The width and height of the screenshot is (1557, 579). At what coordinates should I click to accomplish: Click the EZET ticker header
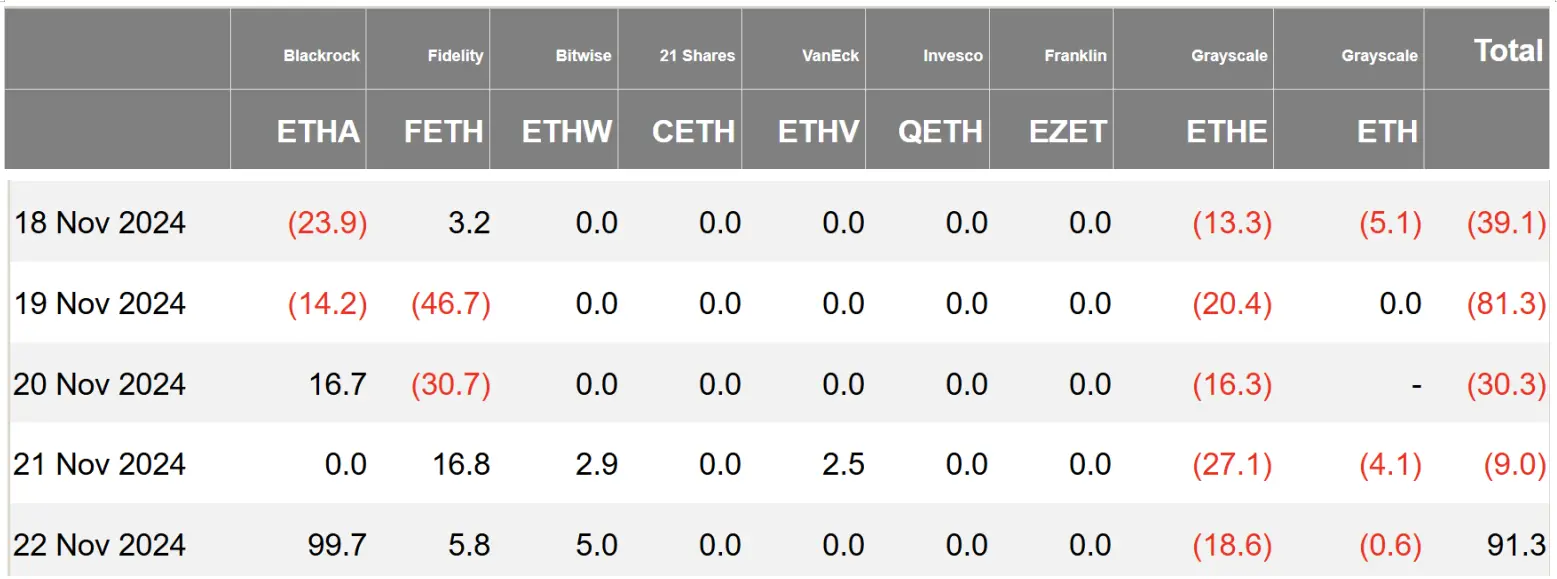1068,132
